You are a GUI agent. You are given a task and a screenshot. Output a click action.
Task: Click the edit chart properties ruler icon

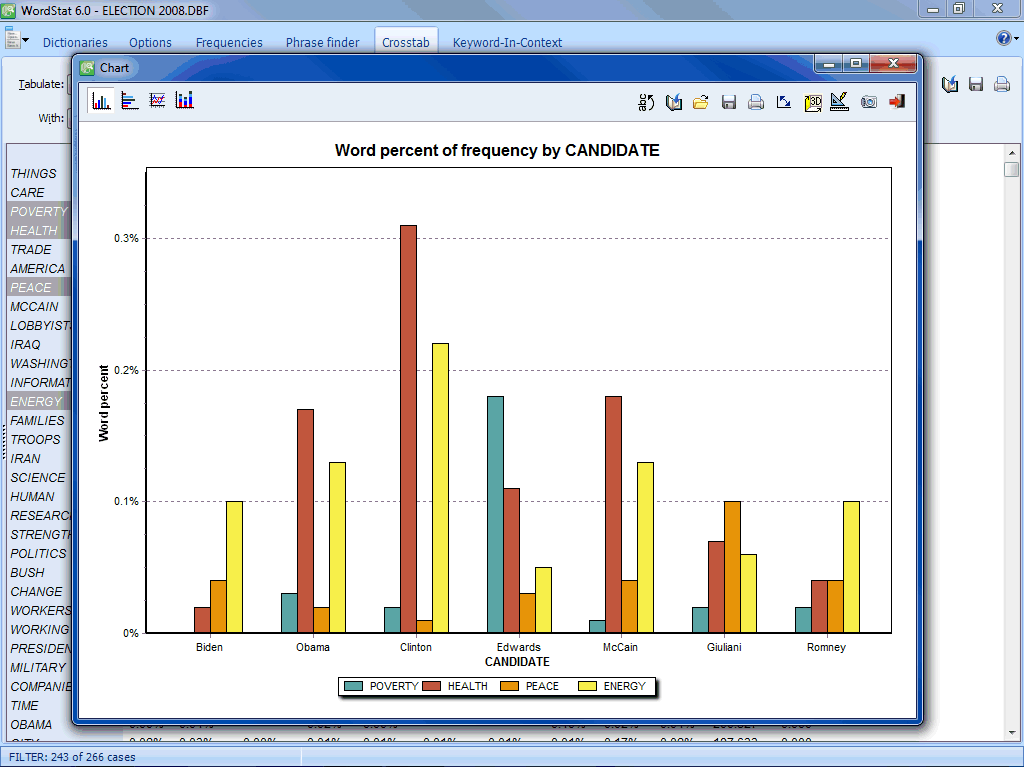tap(840, 102)
